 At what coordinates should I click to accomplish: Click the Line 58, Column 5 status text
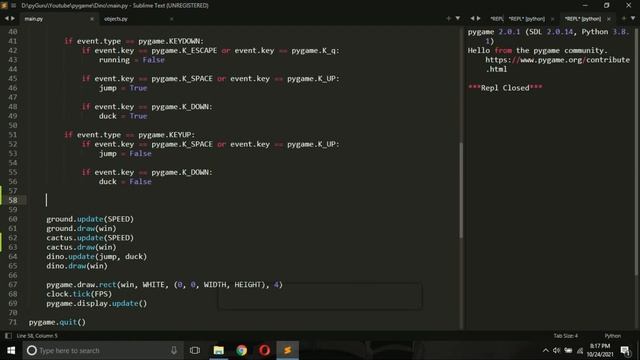(37, 336)
